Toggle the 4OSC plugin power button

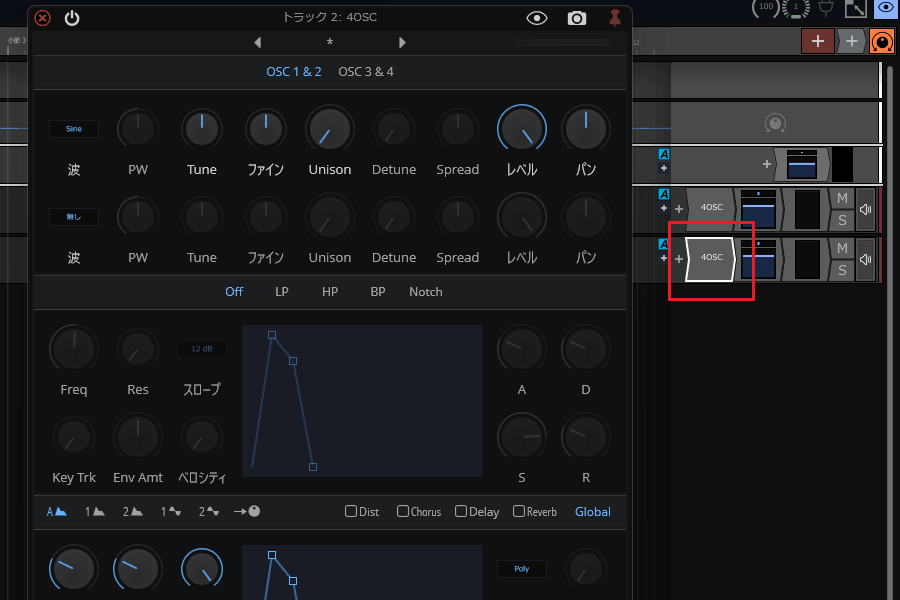tap(72, 18)
